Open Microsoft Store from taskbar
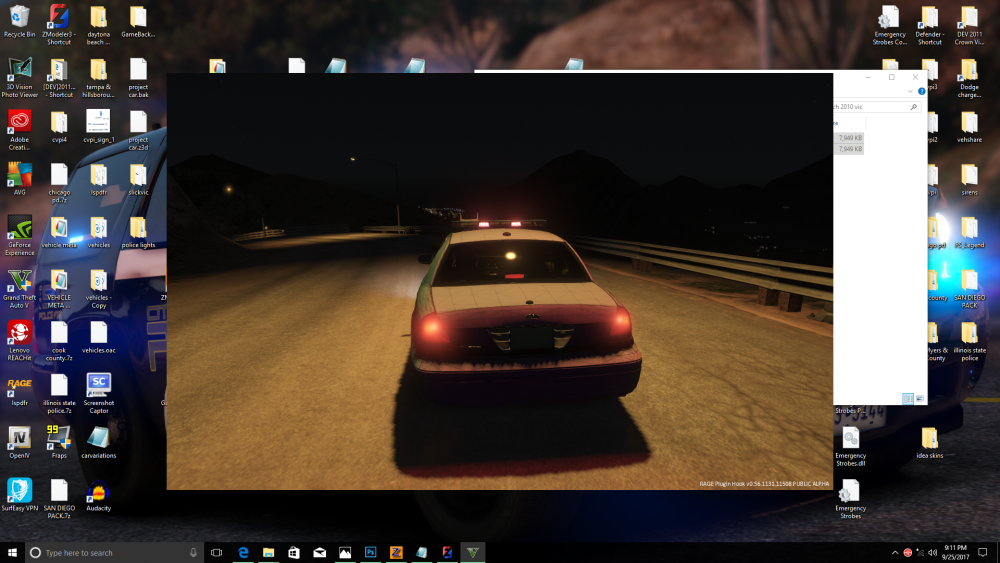This screenshot has width=1000, height=563. pos(294,552)
